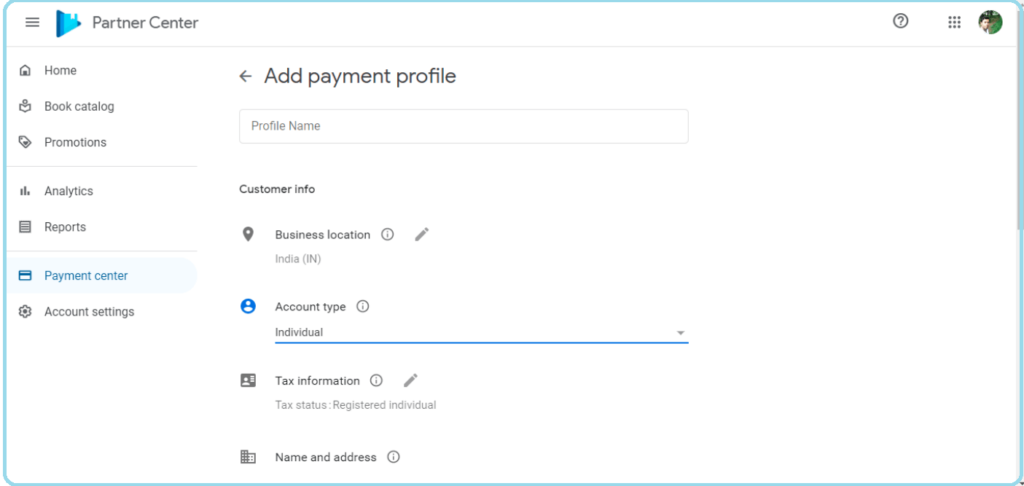Click the Google Play Books logo
The image size is (1024, 486).
tap(68, 24)
